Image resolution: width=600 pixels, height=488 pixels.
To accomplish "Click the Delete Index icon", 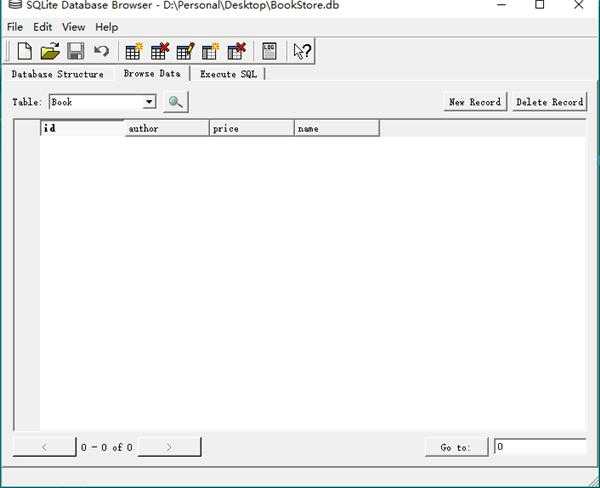I will click(x=236, y=51).
